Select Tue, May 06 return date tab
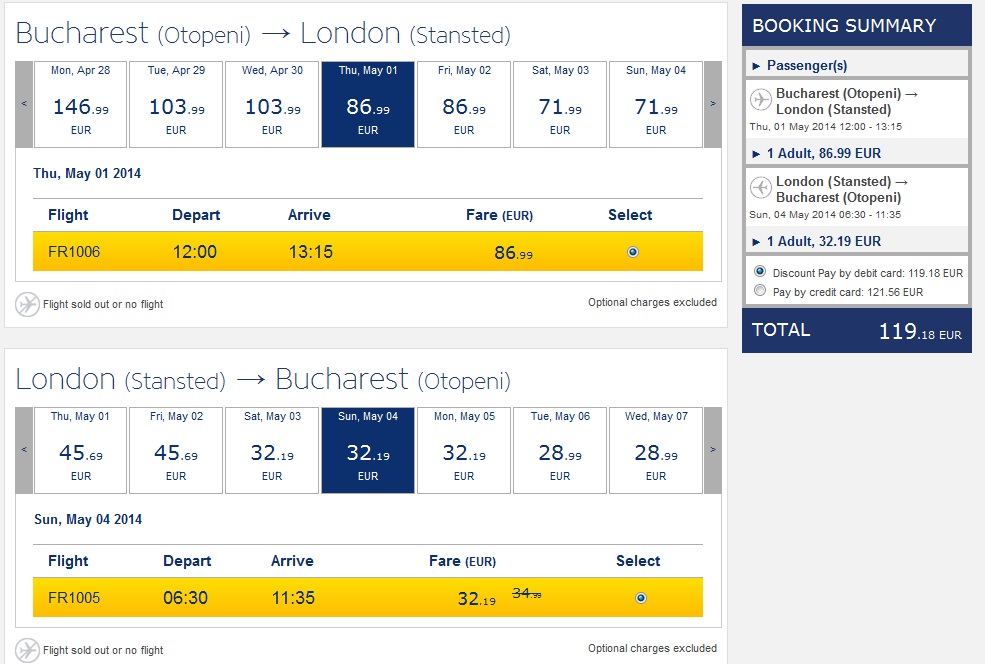This screenshot has height=664, width=985. tap(560, 450)
